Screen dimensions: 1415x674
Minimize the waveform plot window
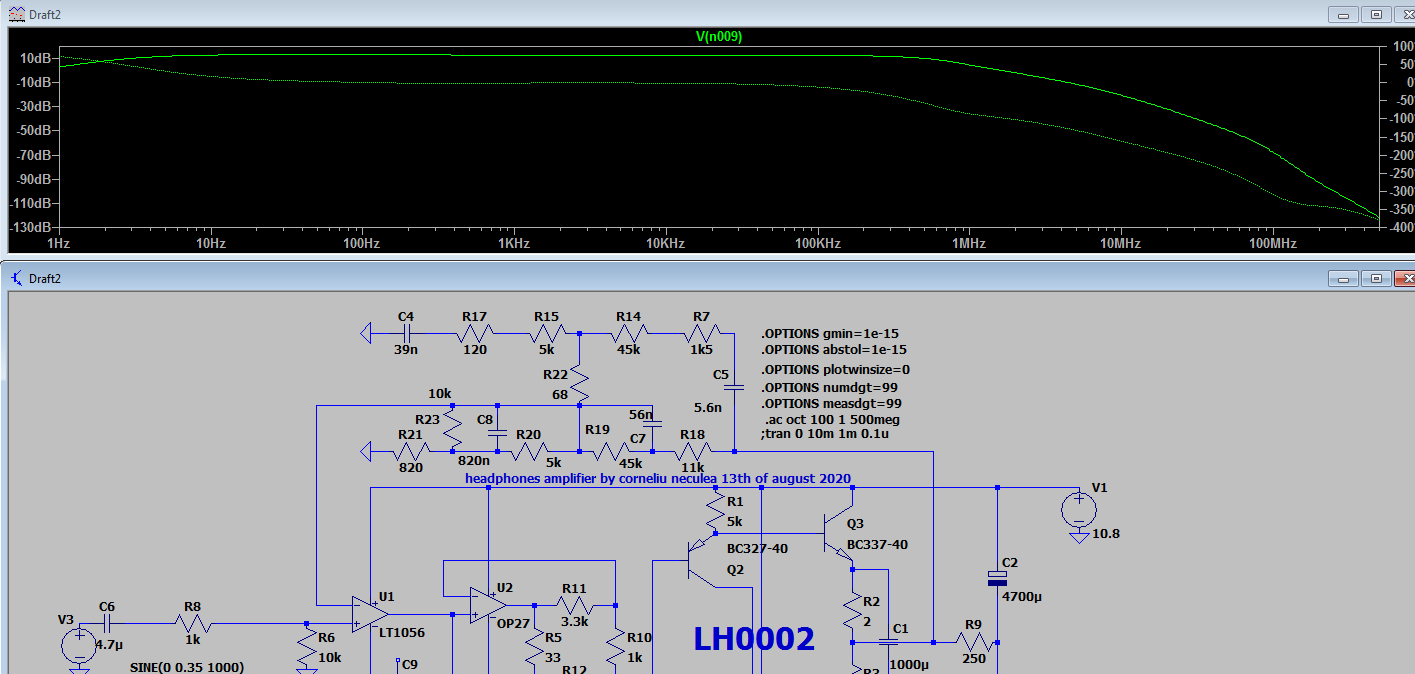(x=1342, y=14)
